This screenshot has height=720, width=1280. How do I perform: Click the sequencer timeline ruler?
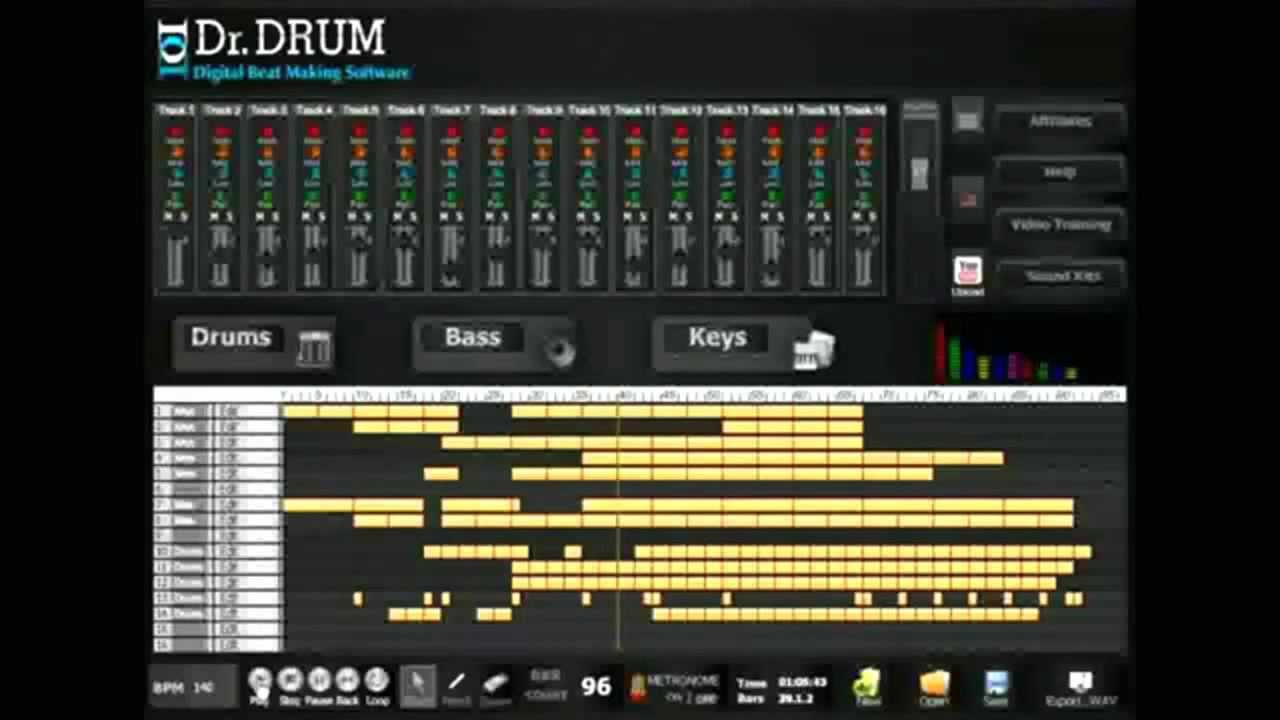pos(704,395)
